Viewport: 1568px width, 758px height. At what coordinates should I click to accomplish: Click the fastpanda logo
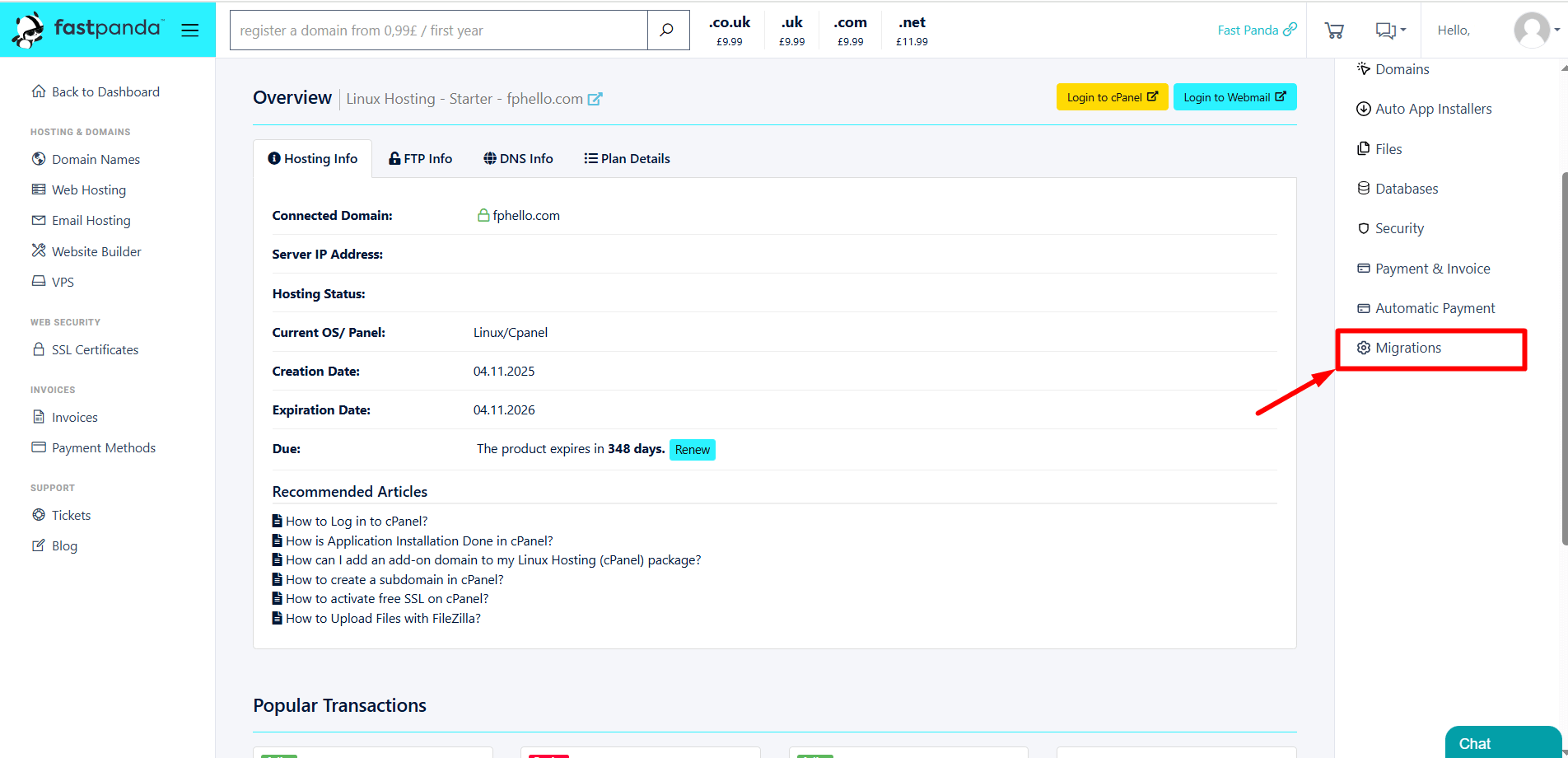pos(89,29)
